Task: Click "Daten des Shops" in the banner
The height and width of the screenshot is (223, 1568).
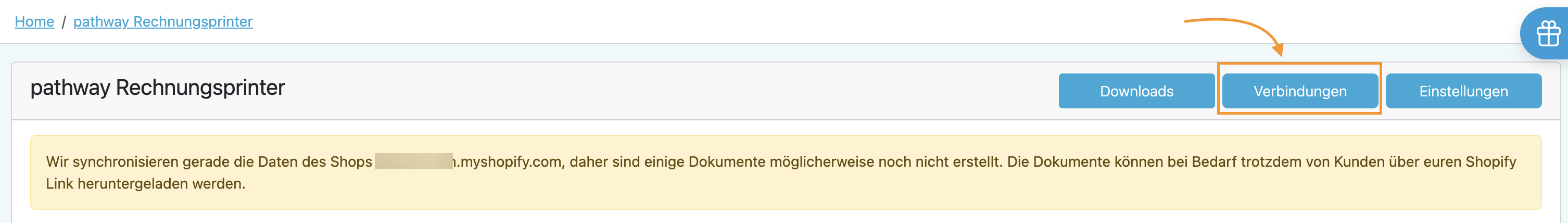Action: 315,162
